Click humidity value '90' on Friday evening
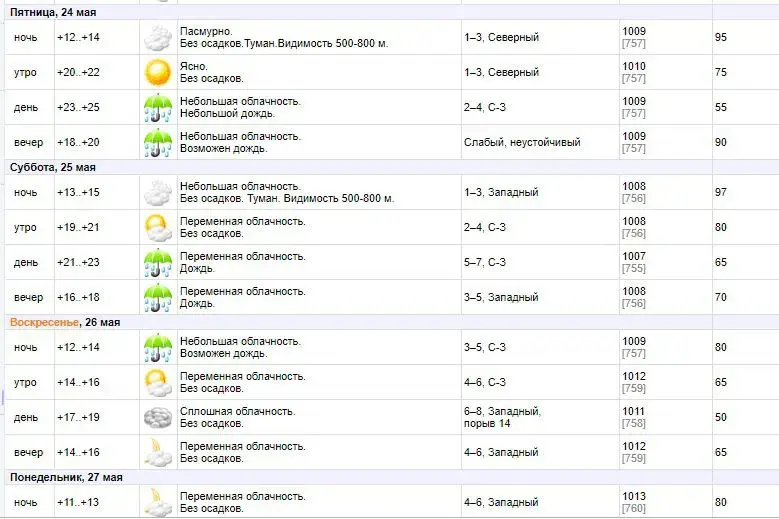 (721, 142)
